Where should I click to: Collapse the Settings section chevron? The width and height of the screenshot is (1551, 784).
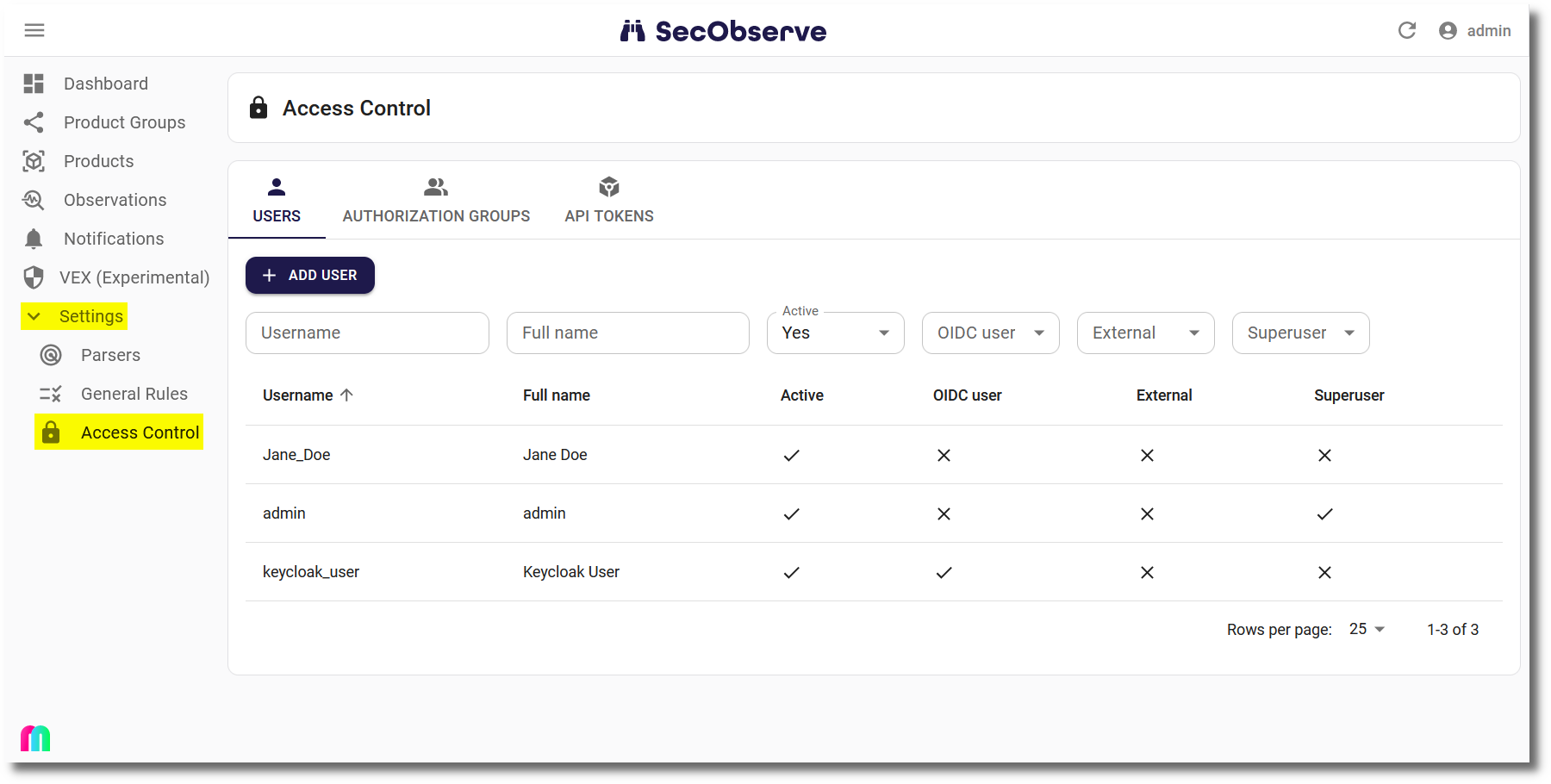click(x=33, y=316)
